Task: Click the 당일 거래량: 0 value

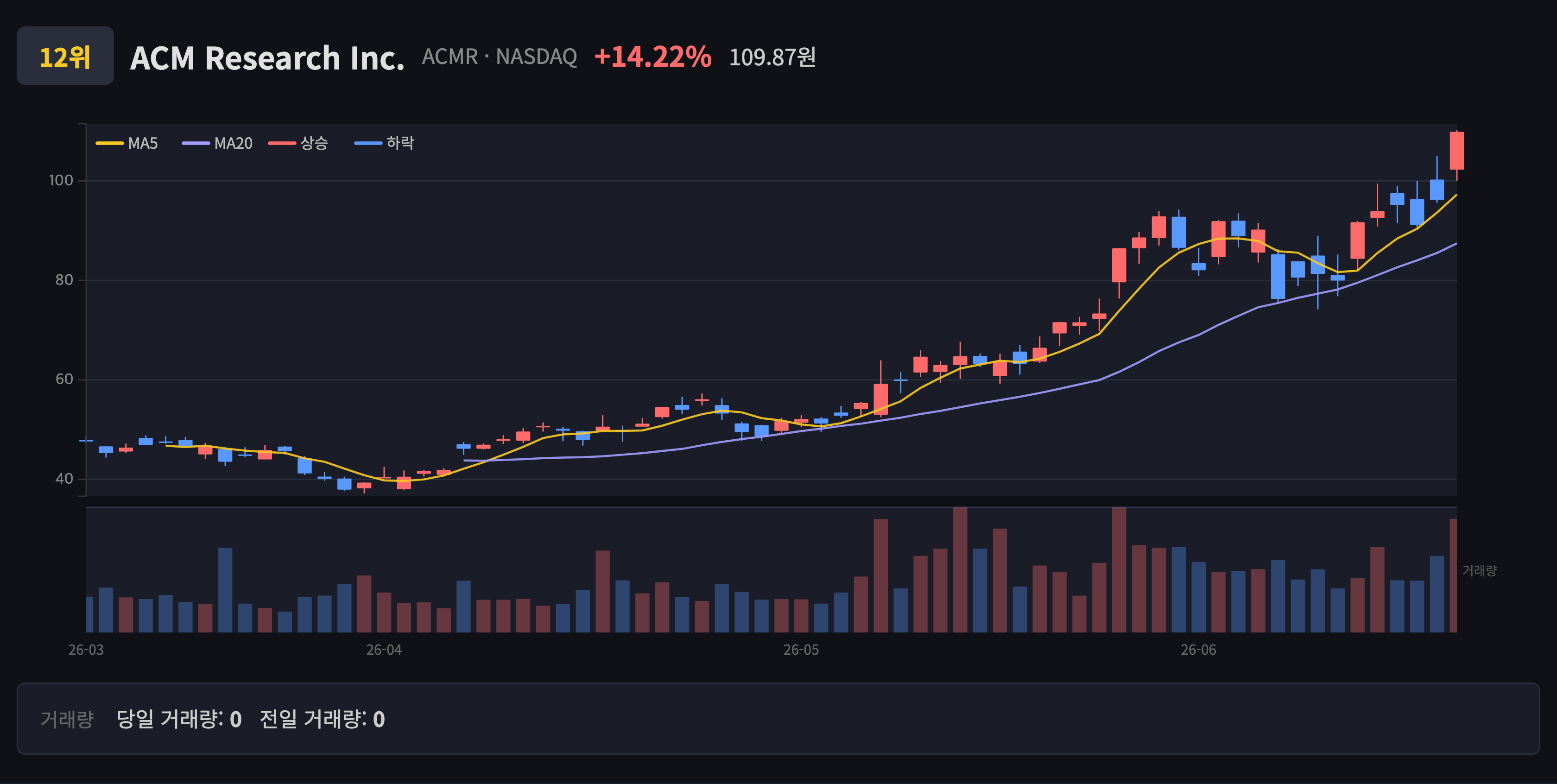Action: 179,719
